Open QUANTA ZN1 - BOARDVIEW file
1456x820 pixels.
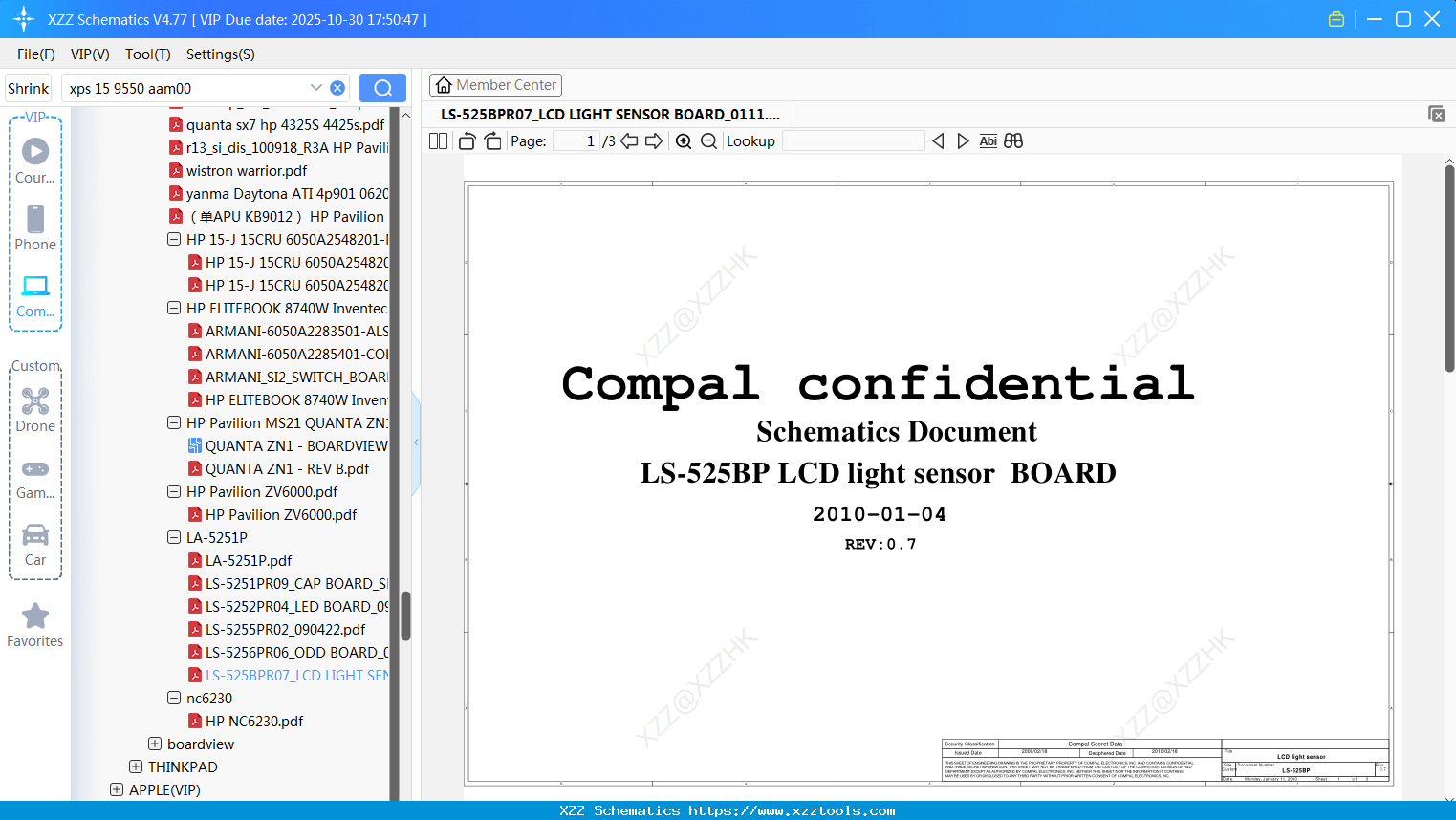tap(288, 445)
